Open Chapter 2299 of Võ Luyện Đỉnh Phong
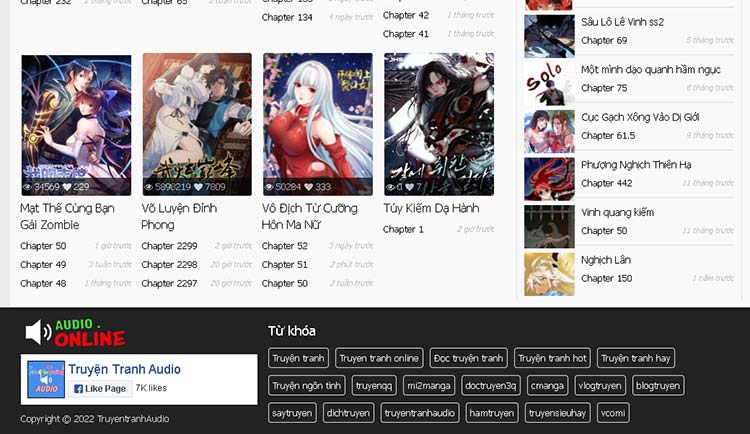 (169, 246)
